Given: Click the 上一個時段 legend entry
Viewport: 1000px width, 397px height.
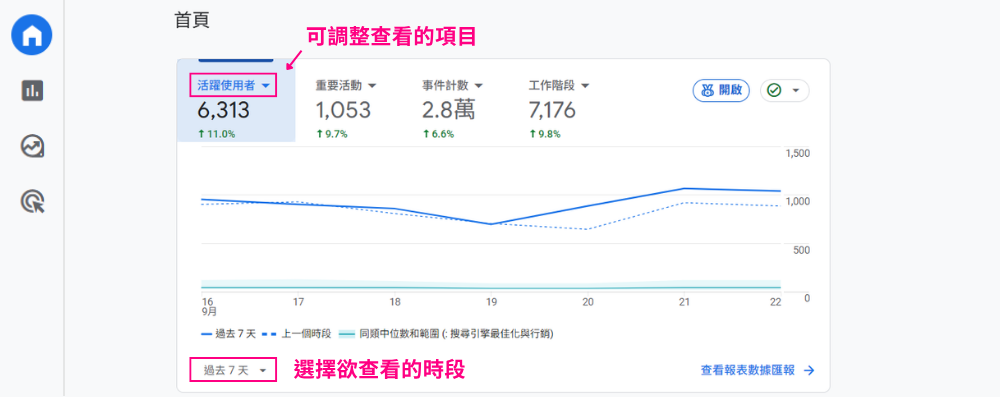Looking at the screenshot, I should [297, 334].
